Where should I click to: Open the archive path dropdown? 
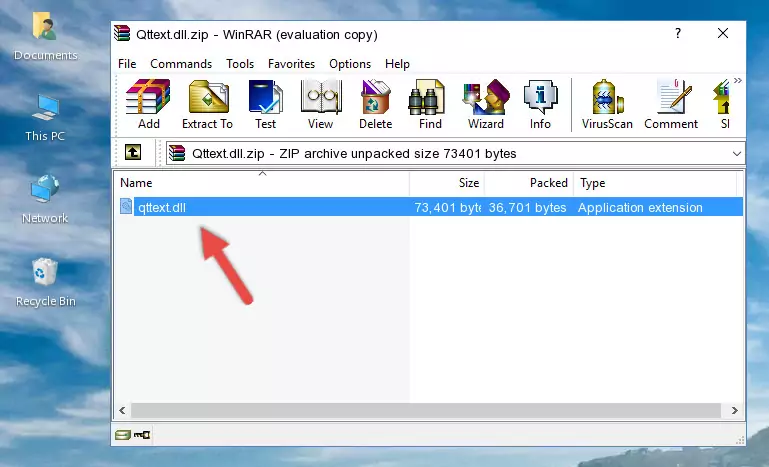[x=737, y=154]
